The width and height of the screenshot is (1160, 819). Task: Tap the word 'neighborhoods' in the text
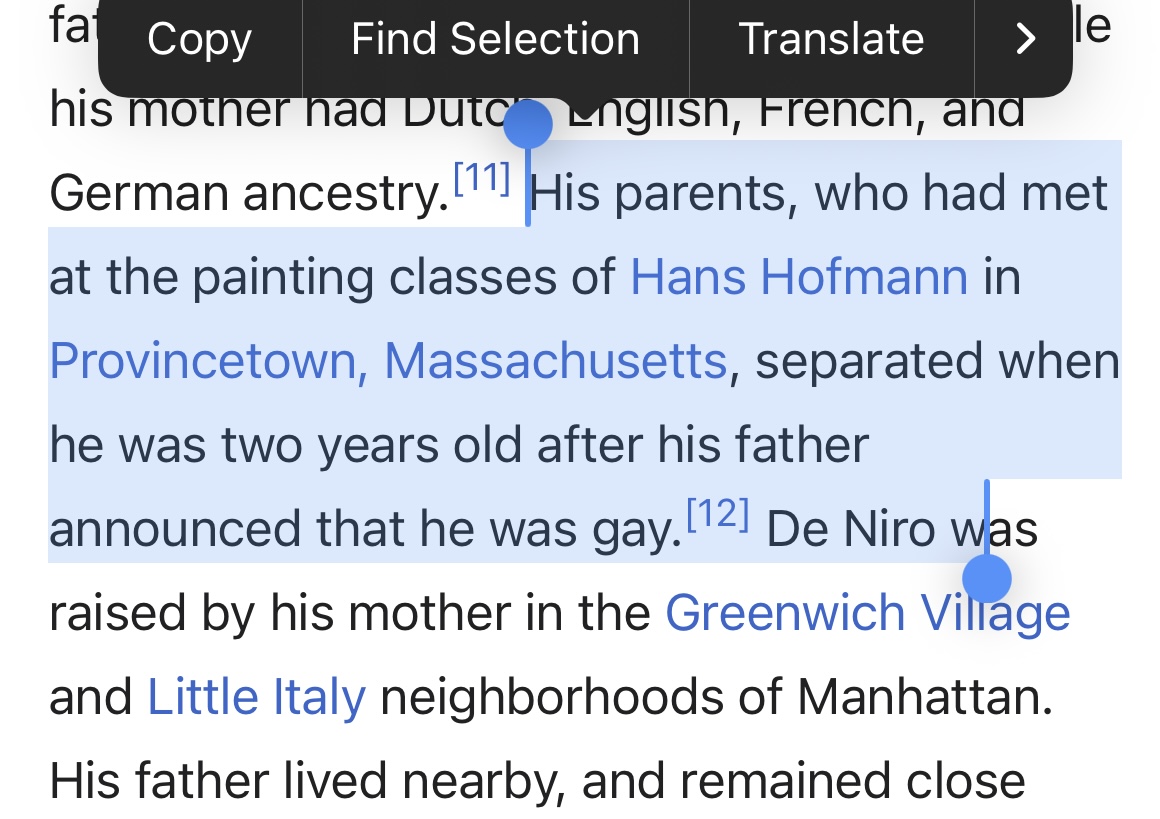[551, 698]
